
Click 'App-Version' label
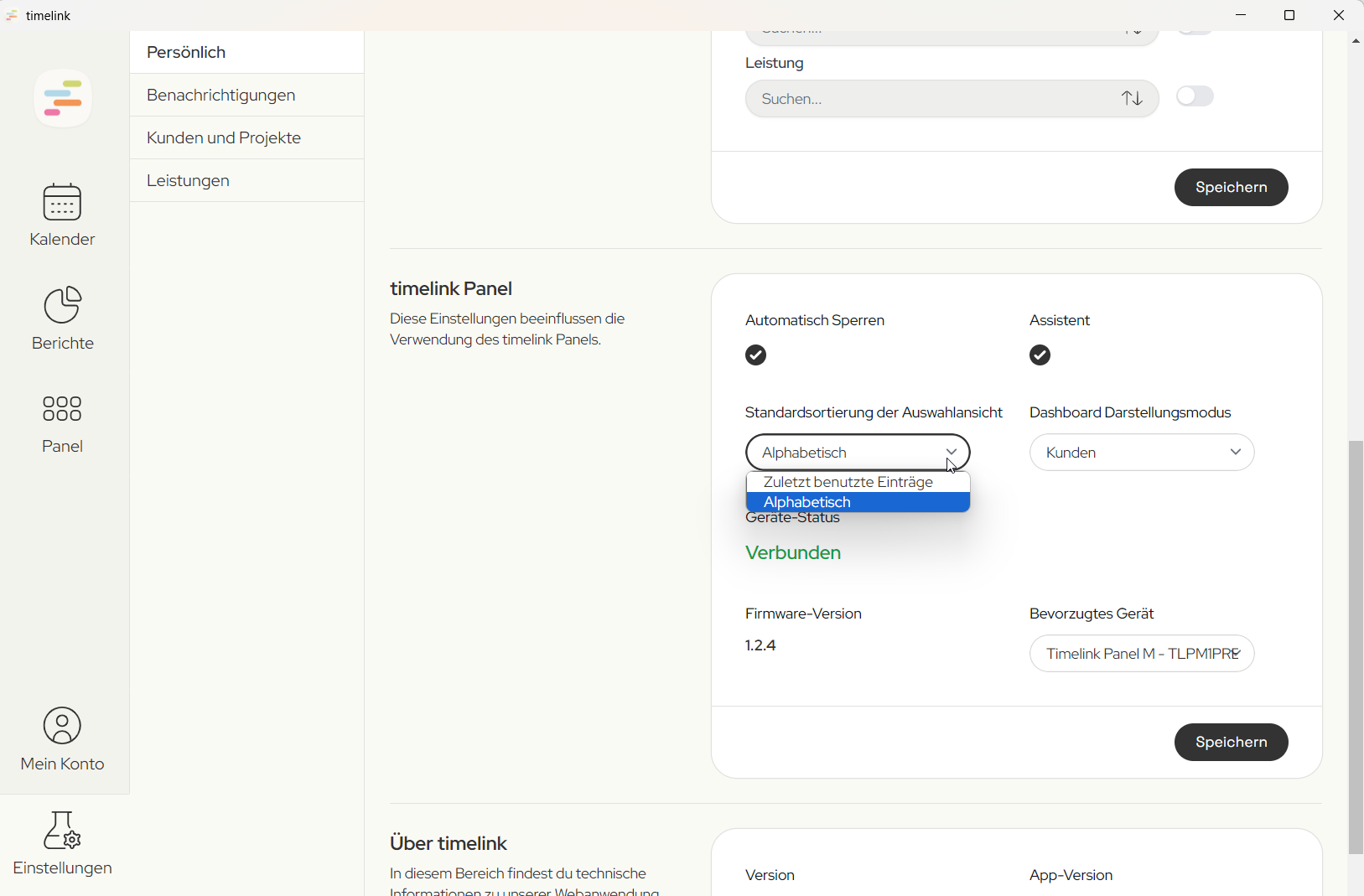click(x=1071, y=875)
